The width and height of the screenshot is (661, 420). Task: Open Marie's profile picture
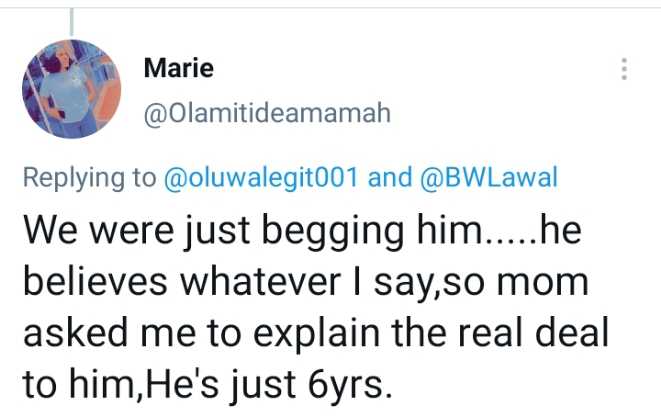pyautogui.click(x=70, y=89)
